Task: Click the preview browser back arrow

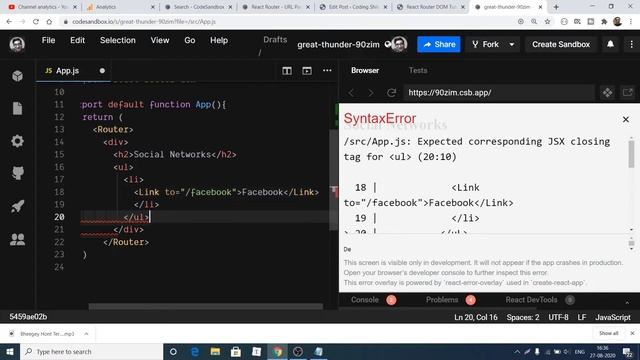Action: pos(351,93)
